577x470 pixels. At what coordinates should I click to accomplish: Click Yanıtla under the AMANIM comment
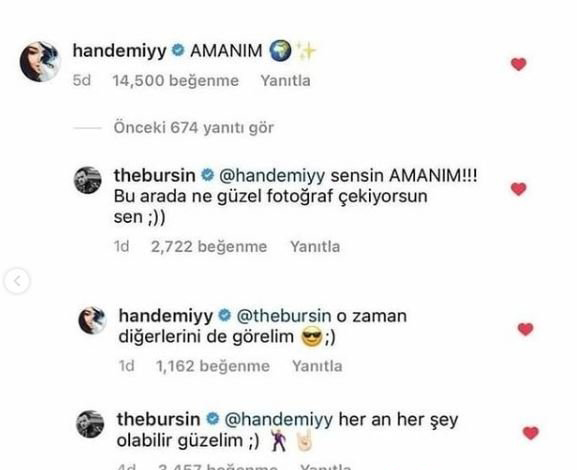(285, 81)
